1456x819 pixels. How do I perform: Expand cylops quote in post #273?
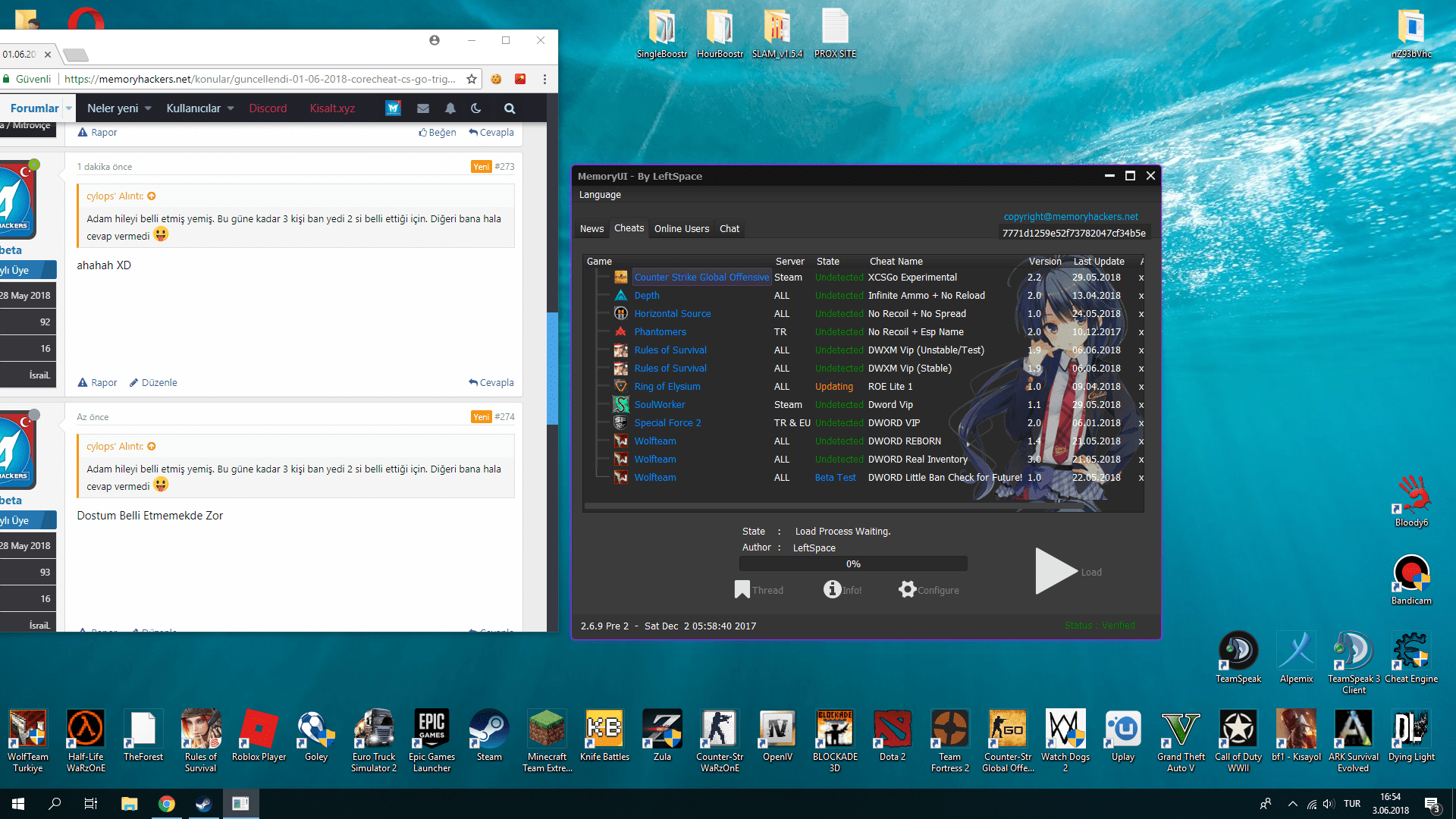click(x=152, y=196)
